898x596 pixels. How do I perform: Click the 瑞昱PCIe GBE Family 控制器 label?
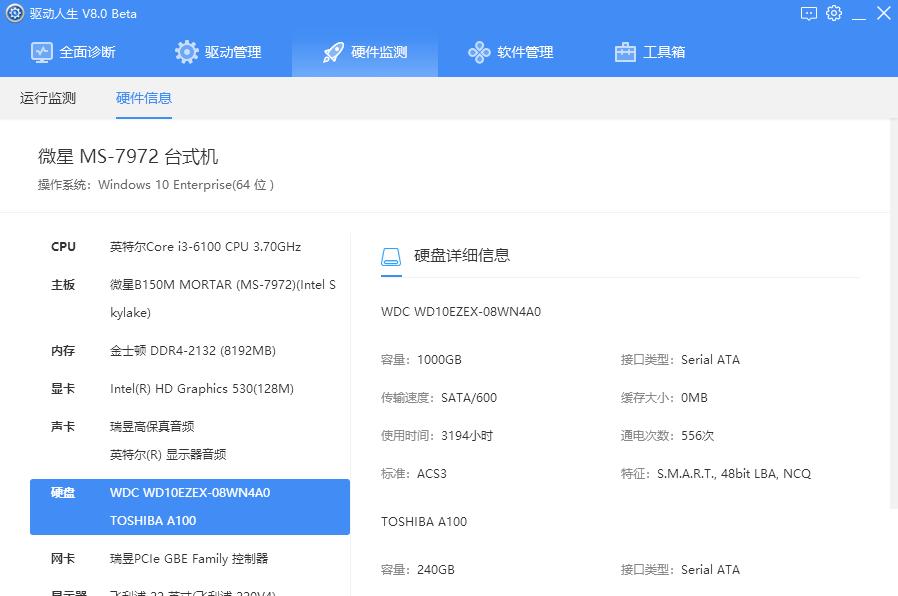190,558
